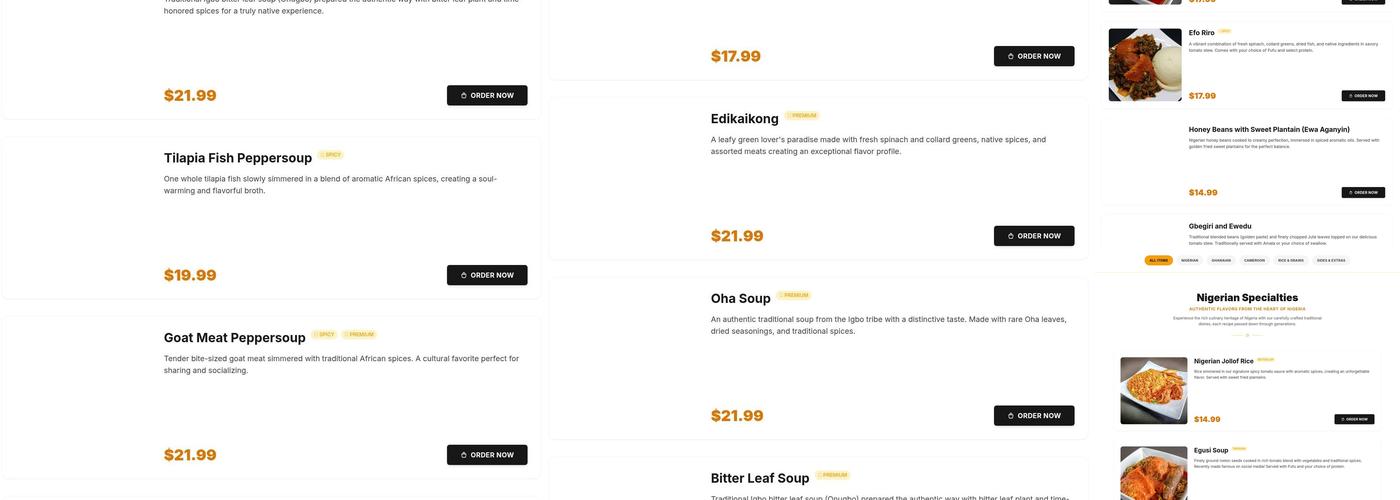Click the Spicy badge beside Tilapia Fish Peppersoup
The height and width of the screenshot is (500, 1400).
pos(331,155)
